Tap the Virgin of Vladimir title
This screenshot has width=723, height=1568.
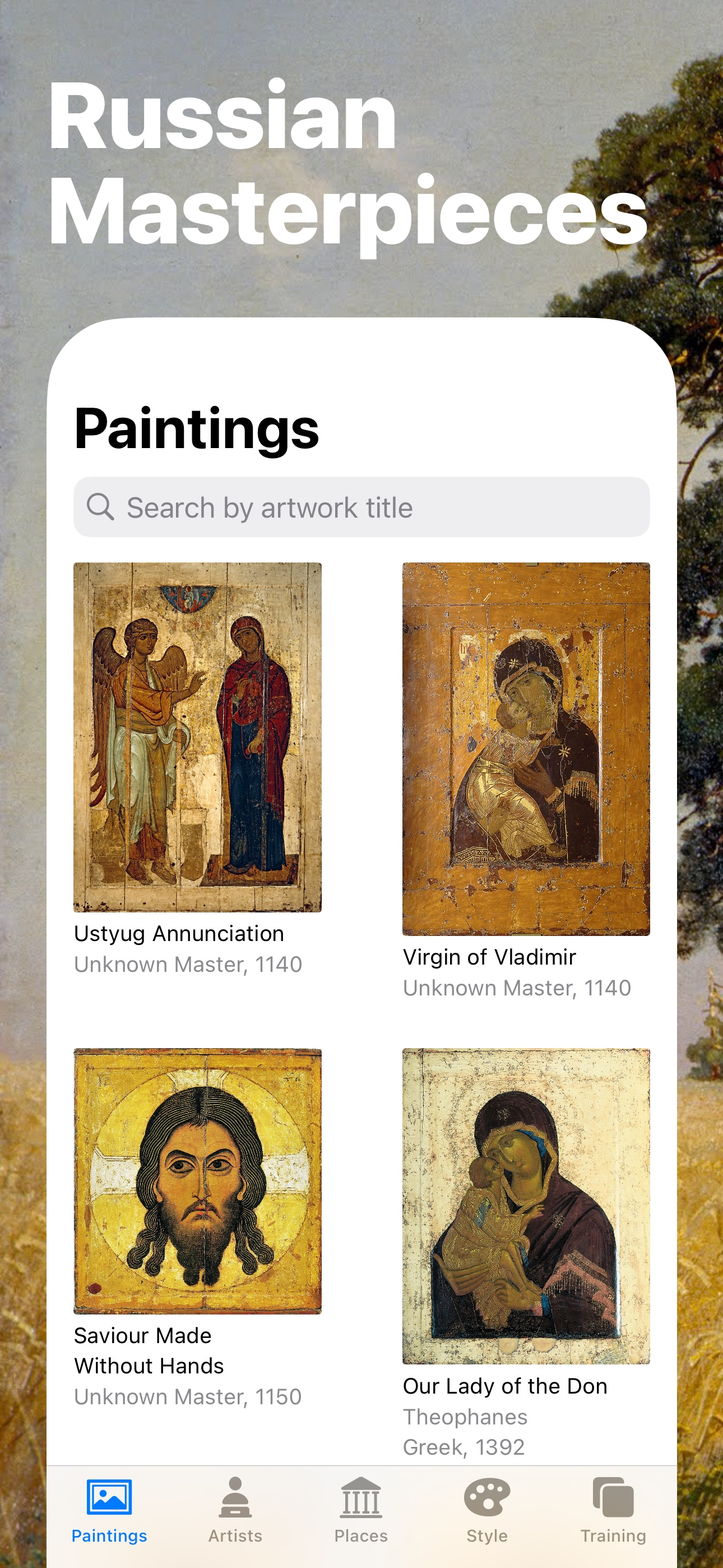click(x=489, y=957)
